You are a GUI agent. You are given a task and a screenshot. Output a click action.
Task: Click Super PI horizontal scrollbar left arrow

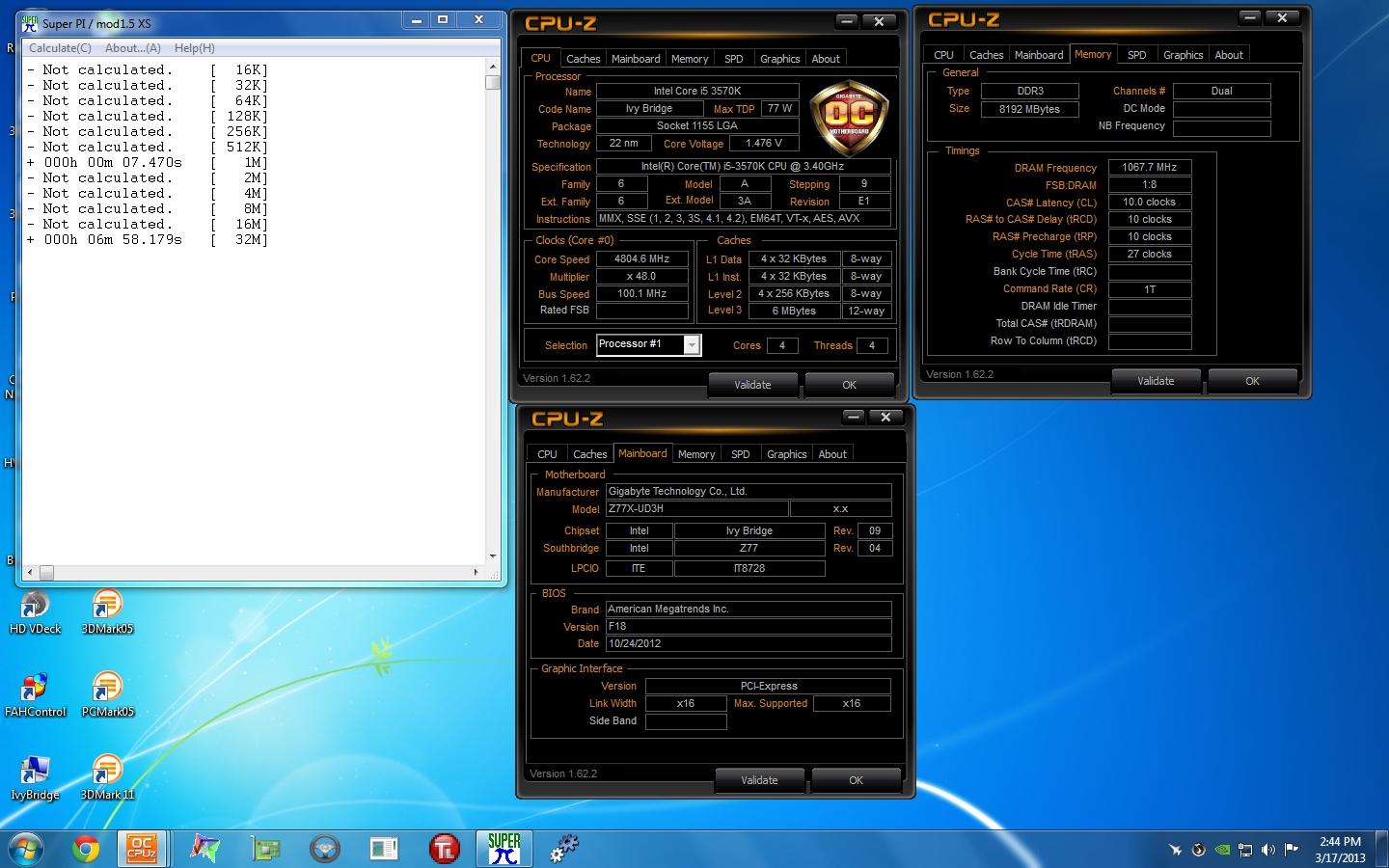tap(30, 573)
